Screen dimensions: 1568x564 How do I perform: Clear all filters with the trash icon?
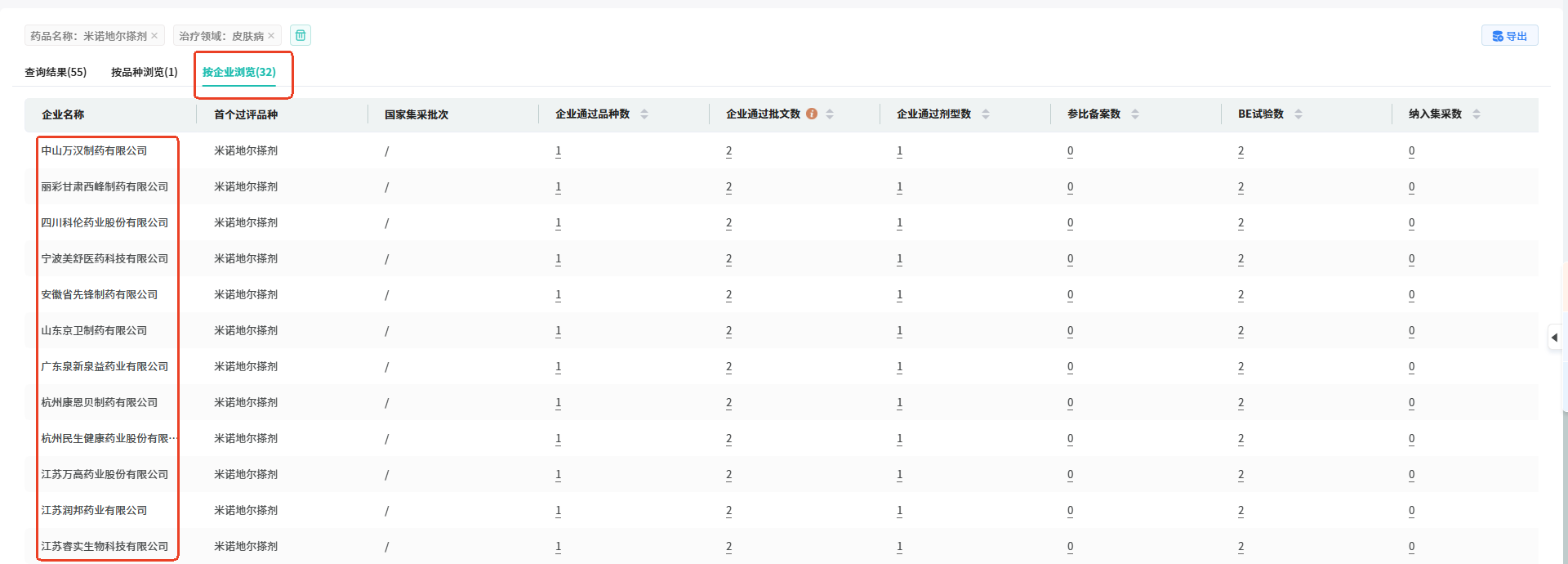301,35
